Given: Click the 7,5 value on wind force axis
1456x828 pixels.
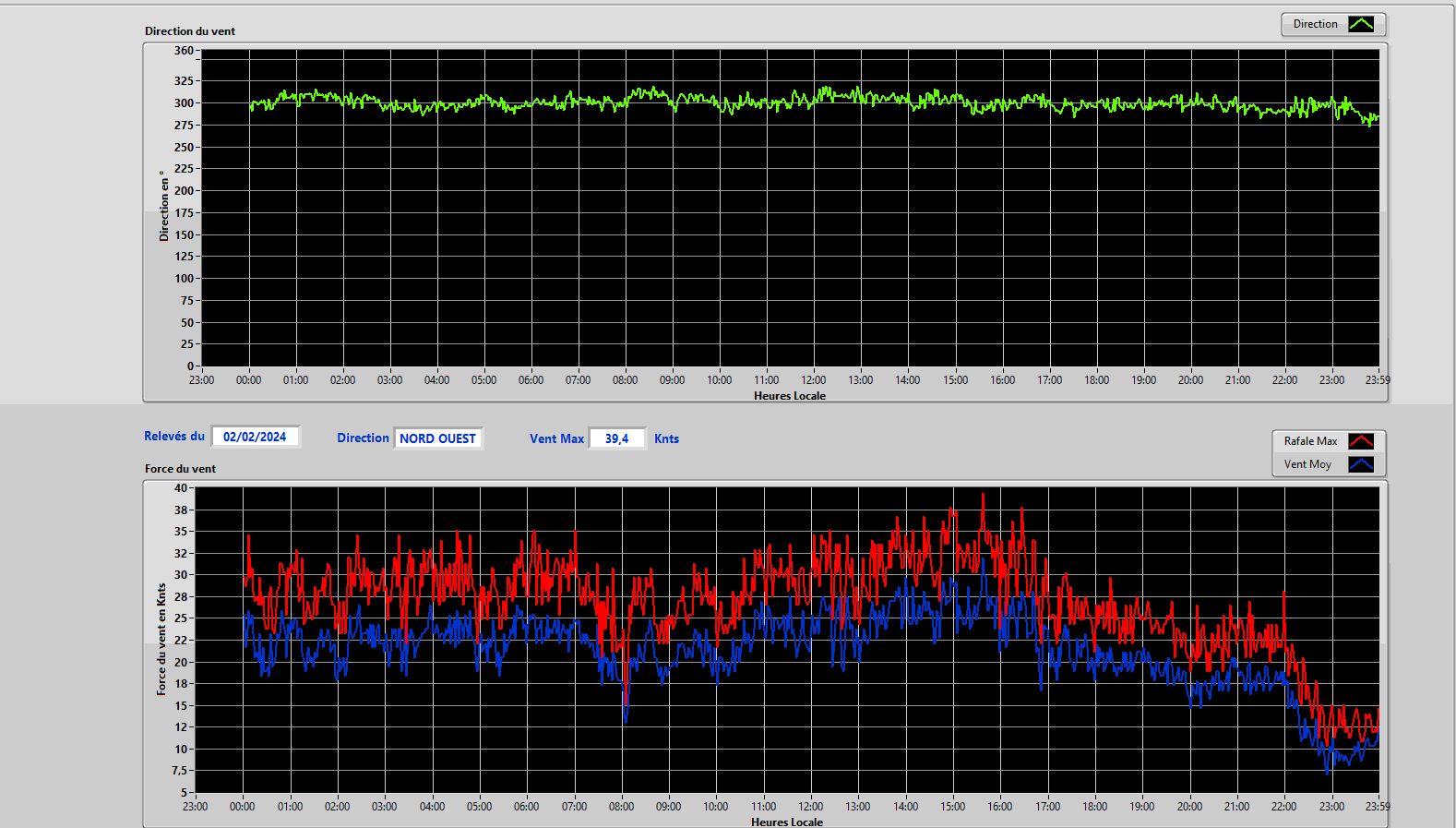Looking at the screenshot, I should click(179, 770).
